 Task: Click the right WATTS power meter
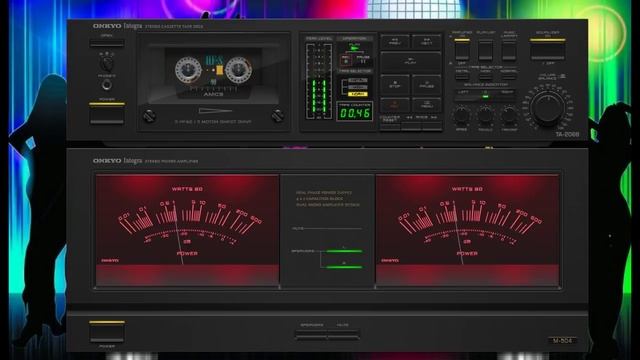tap(467, 231)
